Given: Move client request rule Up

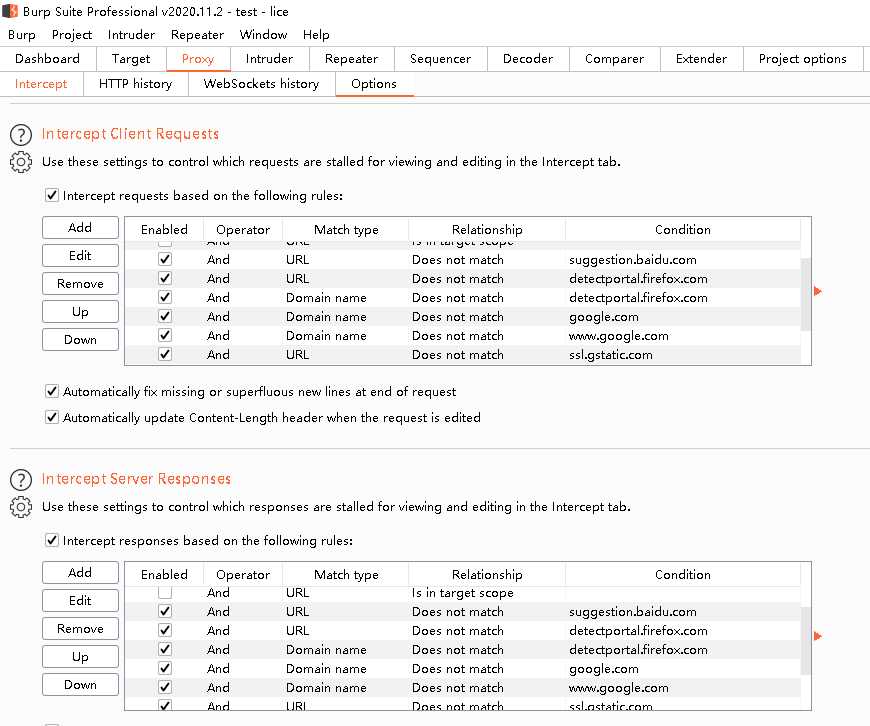Looking at the screenshot, I should pyautogui.click(x=80, y=311).
